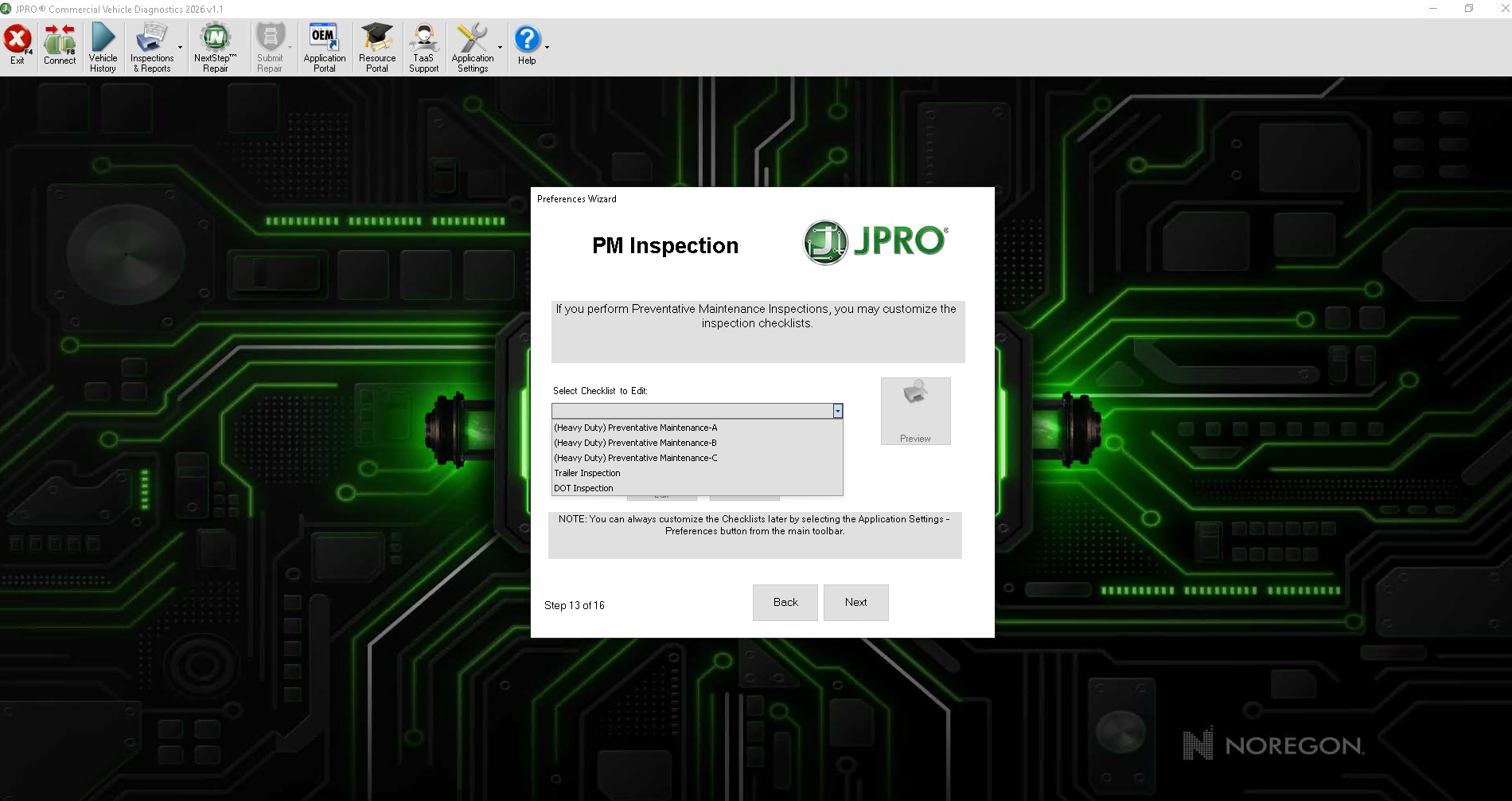Expand Inspections & Reports dropdown arrow
This screenshot has height=801, width=1512.
pyautogui.click(x=181, y=48)
